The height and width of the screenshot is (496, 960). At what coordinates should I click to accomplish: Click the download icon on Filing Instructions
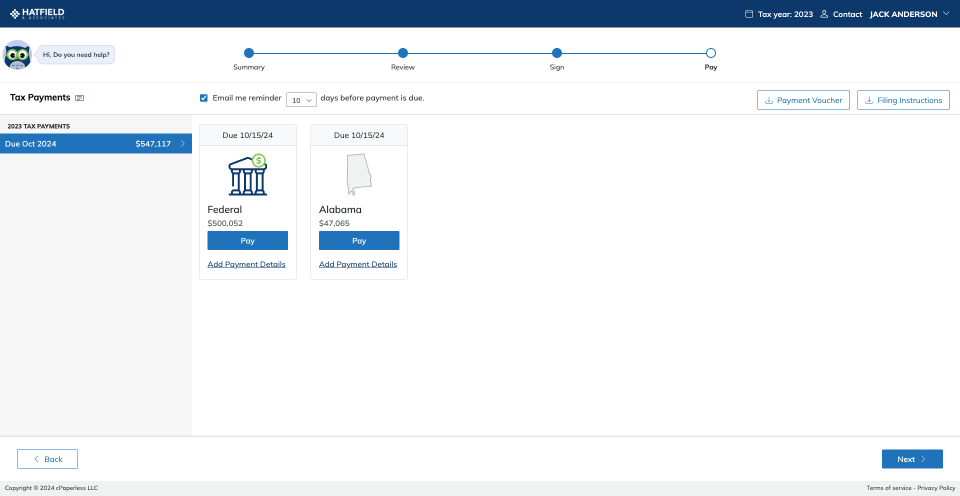tap(869, 100)
